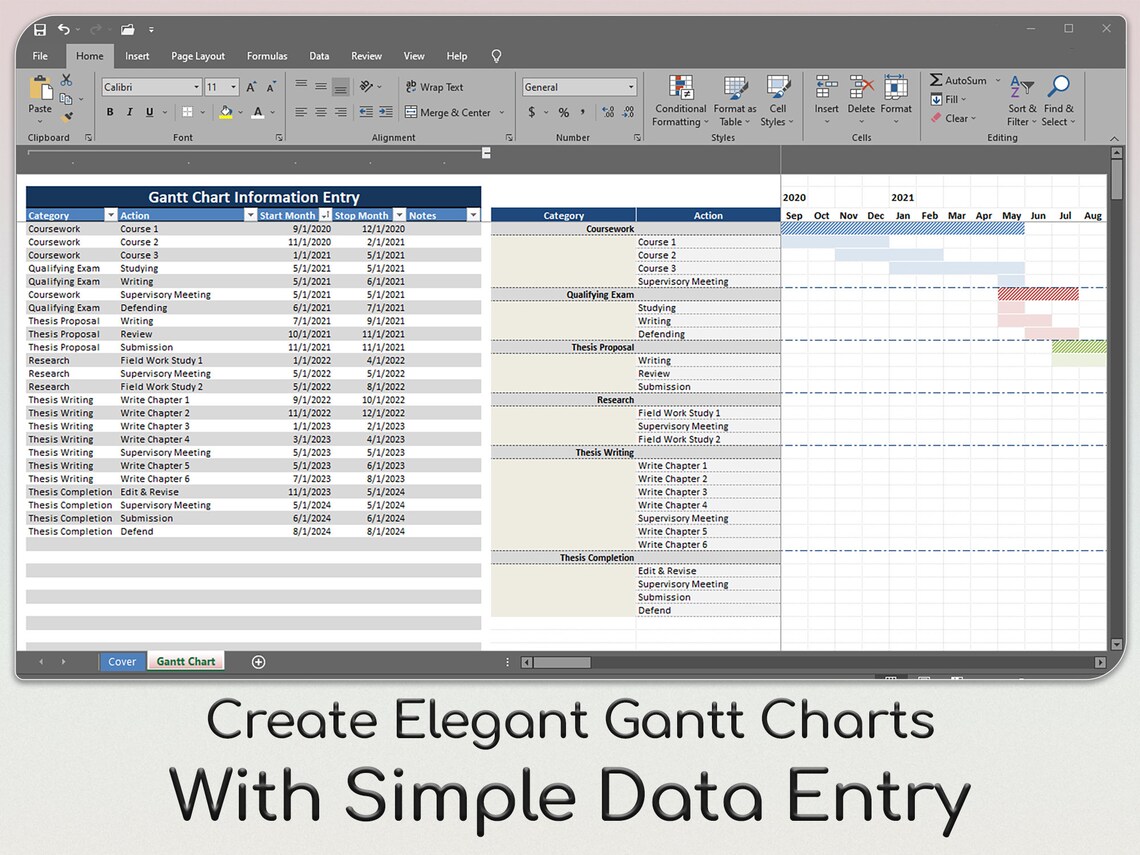Screen dimensions: 1140x855
Task: Open the Cover sheet tab
Action: coord(122,661)
